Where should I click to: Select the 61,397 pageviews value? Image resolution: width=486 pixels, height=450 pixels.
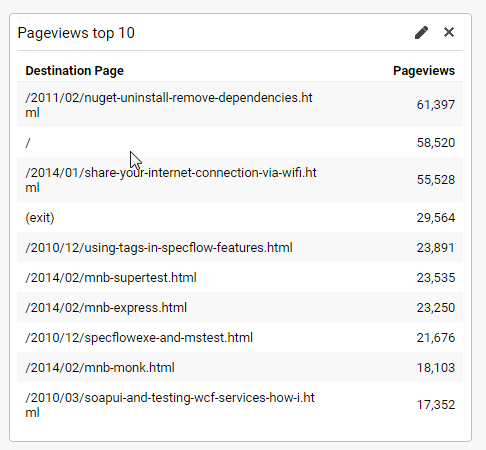pyautogui.click(x=436, y=105)
